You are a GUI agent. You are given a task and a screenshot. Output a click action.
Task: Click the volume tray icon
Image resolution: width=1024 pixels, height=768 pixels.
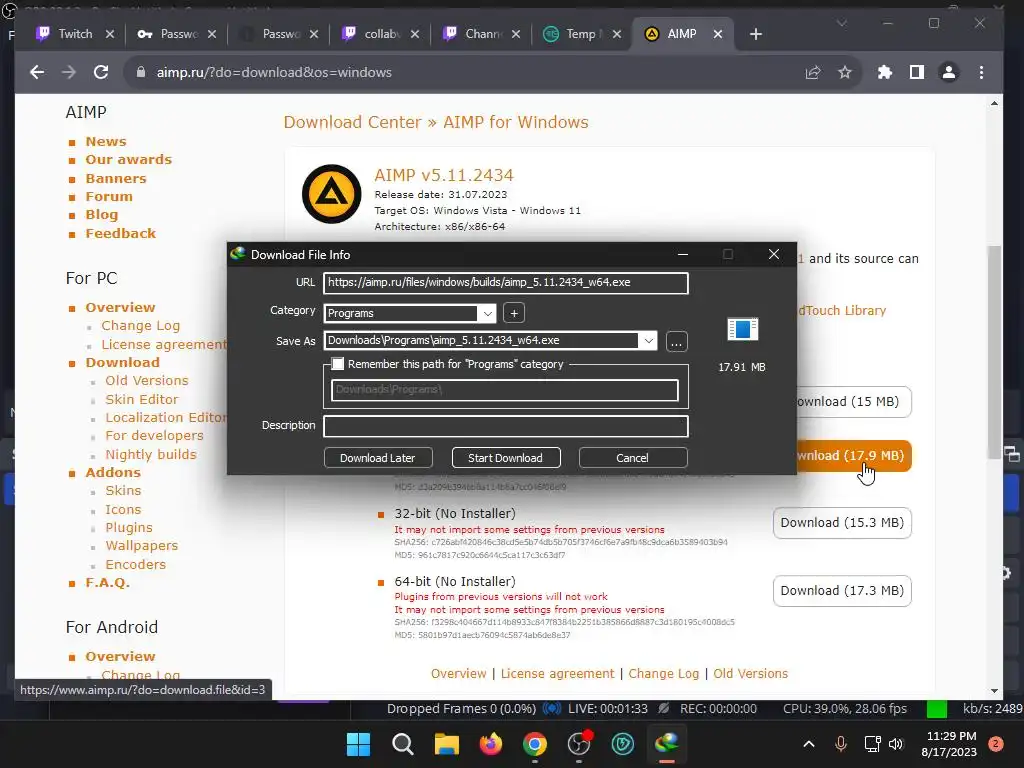click(x=896, y=744)
